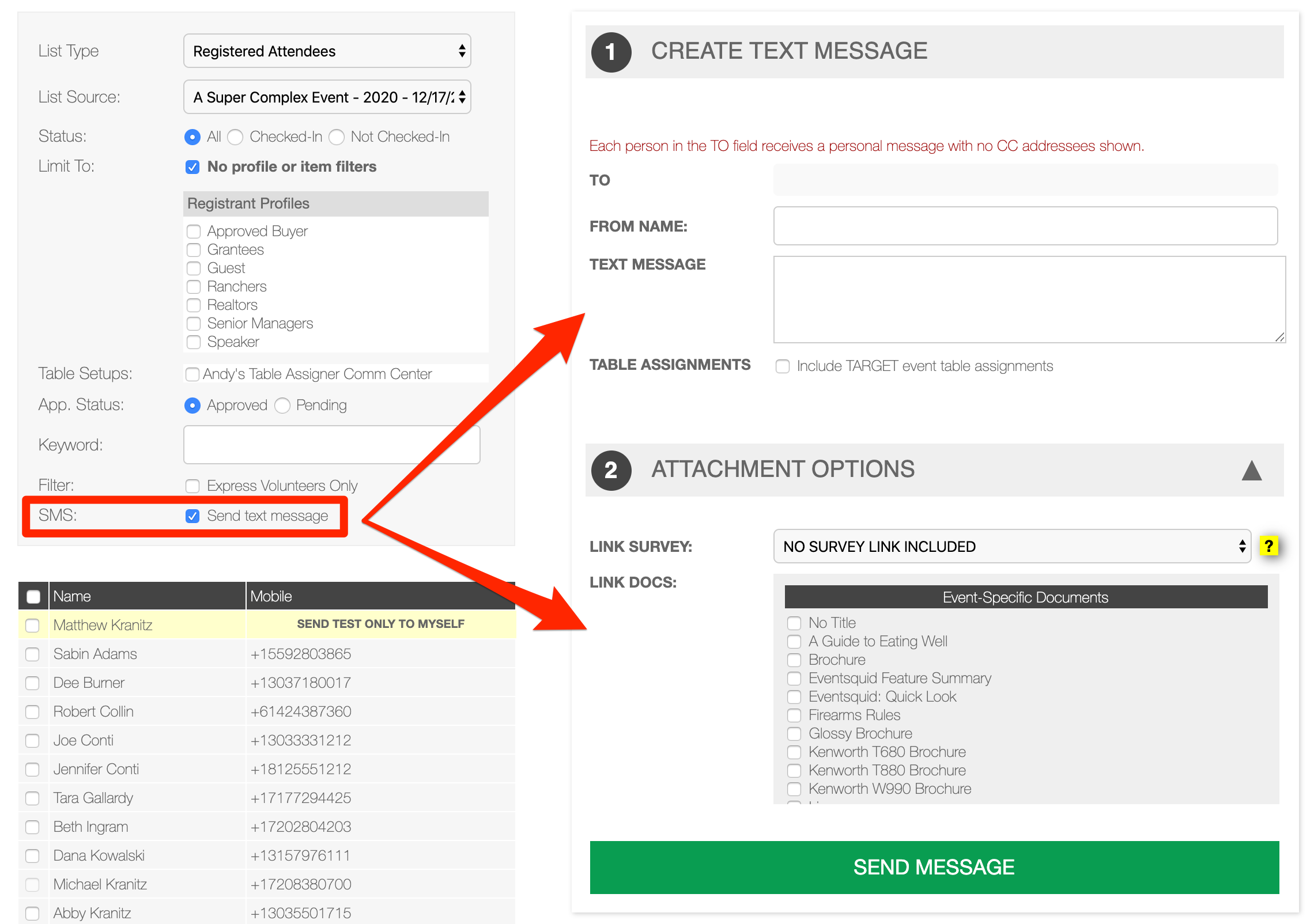Check the No Title document
Image resolution: width=1314 pixels, height=924 pixels.
794,623
